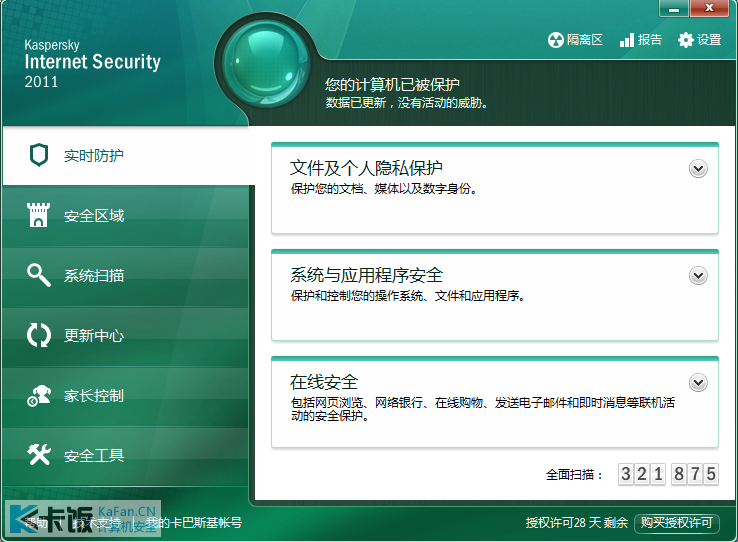This screenshot has height=542, width=738.
Task: Click the 保护和控制您的操作系统 description text
Action: point(408,296)
